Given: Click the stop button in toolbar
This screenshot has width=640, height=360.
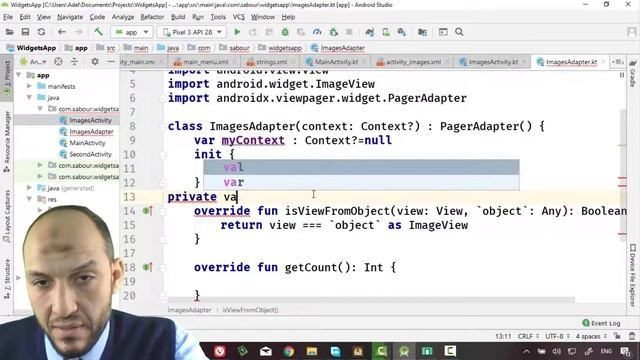Looking at the screenshot, I should click(349, 32).
